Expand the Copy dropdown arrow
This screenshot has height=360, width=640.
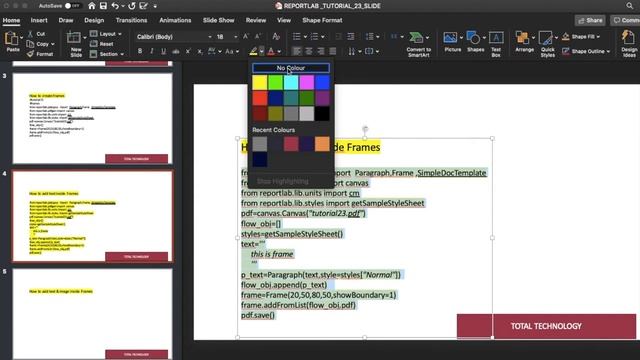(53, 44)
